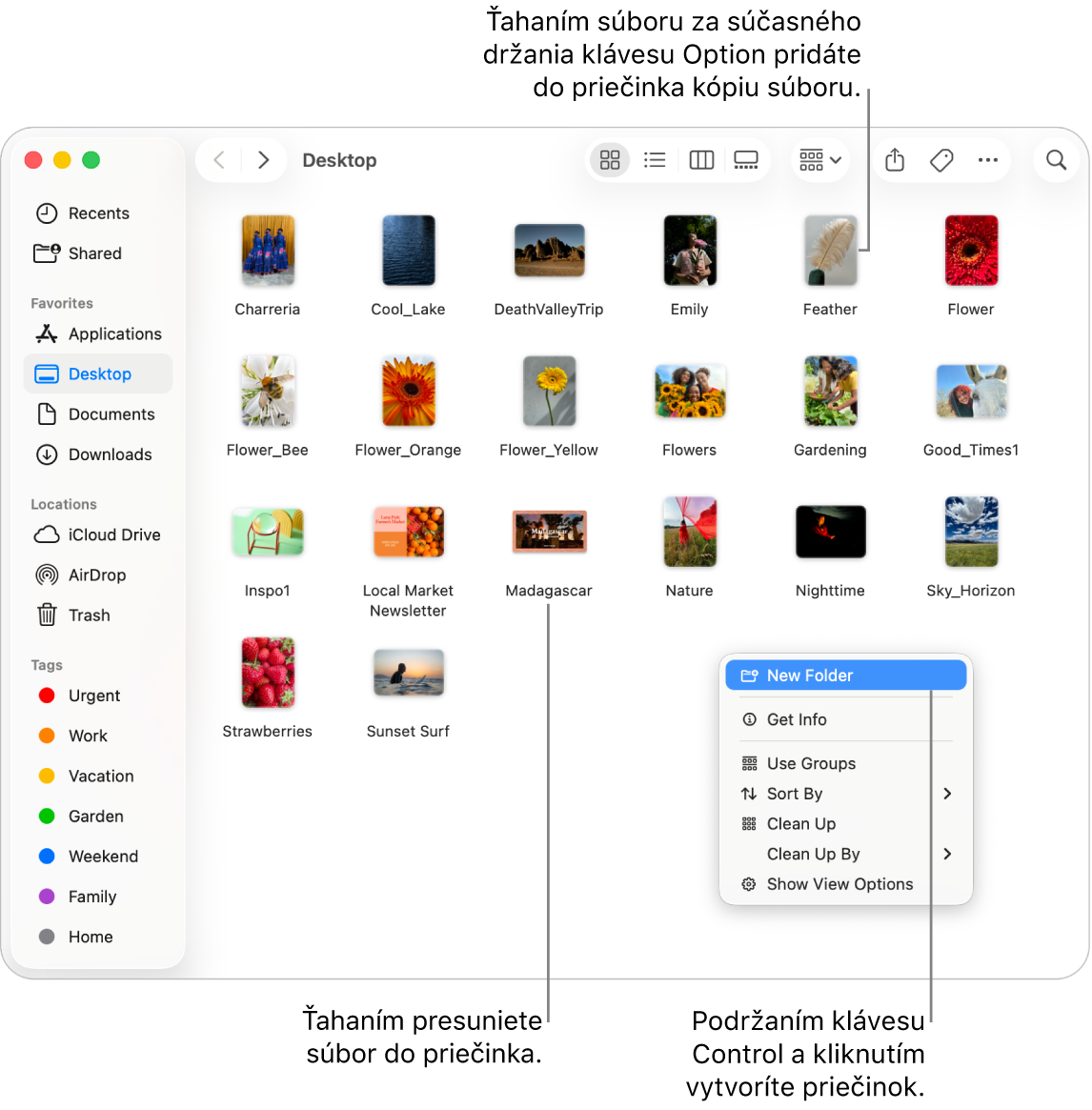Viewport: 1092px width, 1110px height.
Task: Switch to icon view
Action: [610, 160]
